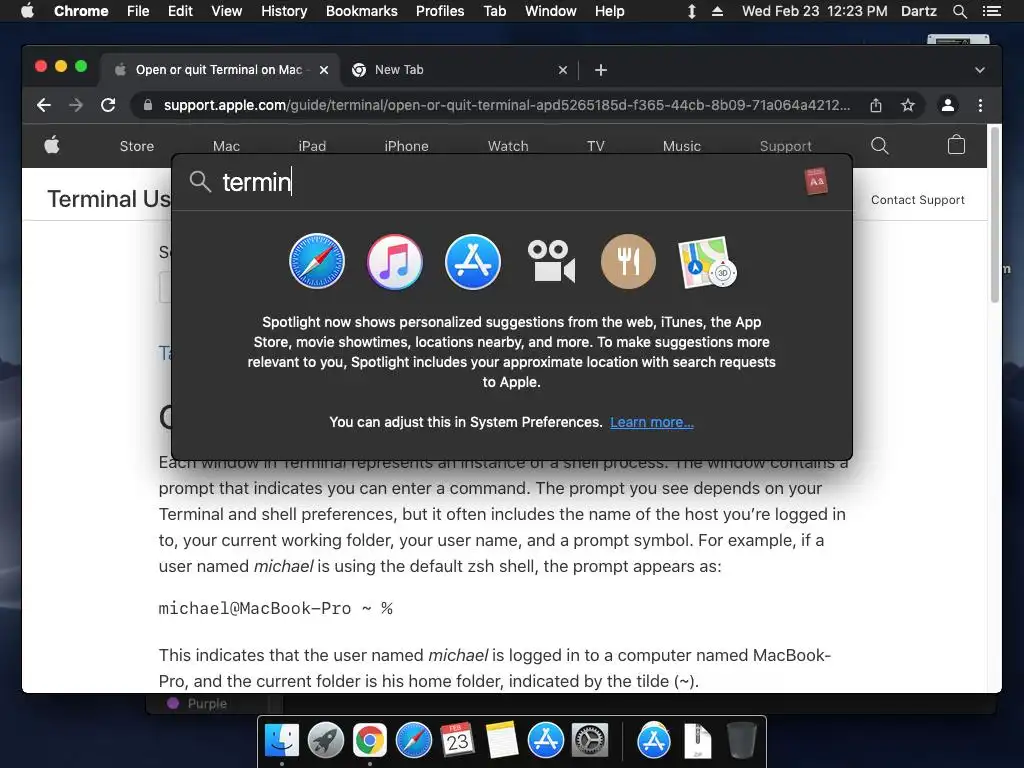The height and width of the screenshot is (768, 1024).
Task: Click the fork and knife restaurant icon
Action: tap(628, 261)
